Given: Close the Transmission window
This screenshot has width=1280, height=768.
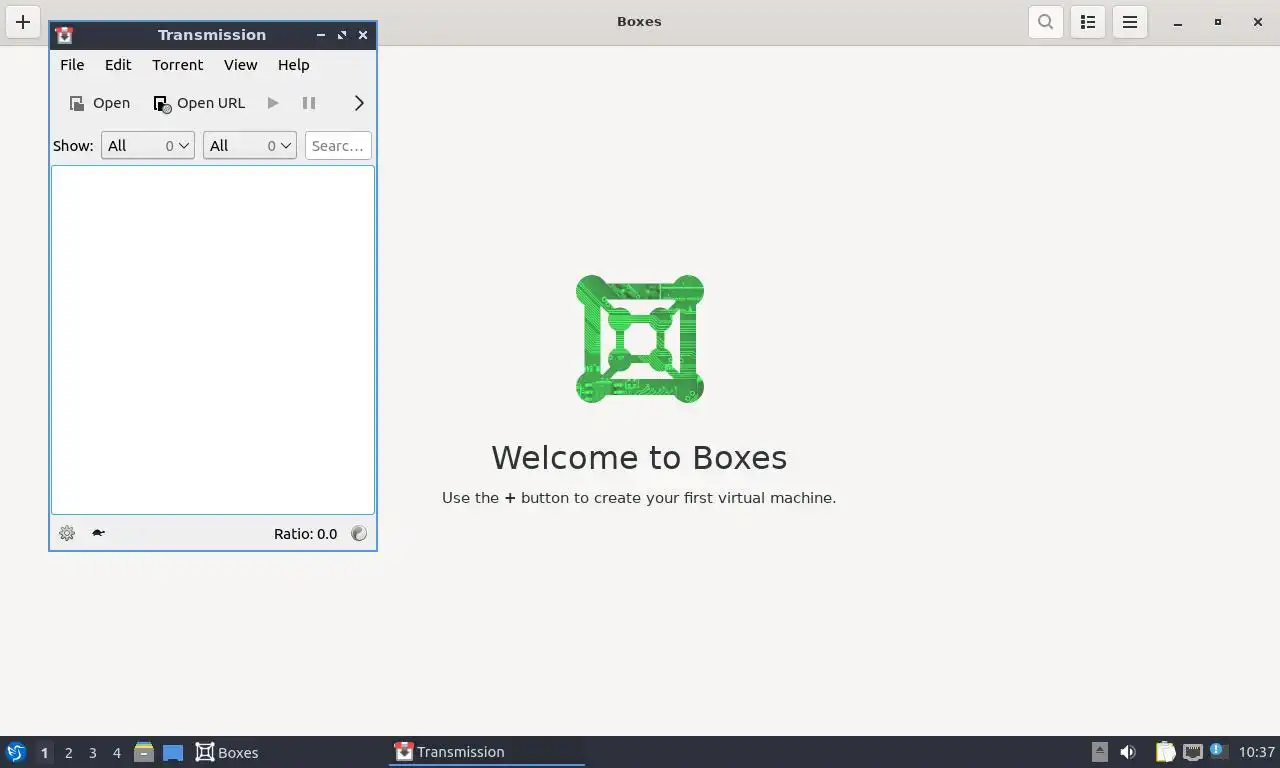Looking at the screenshot, I should tap(363, 35).
